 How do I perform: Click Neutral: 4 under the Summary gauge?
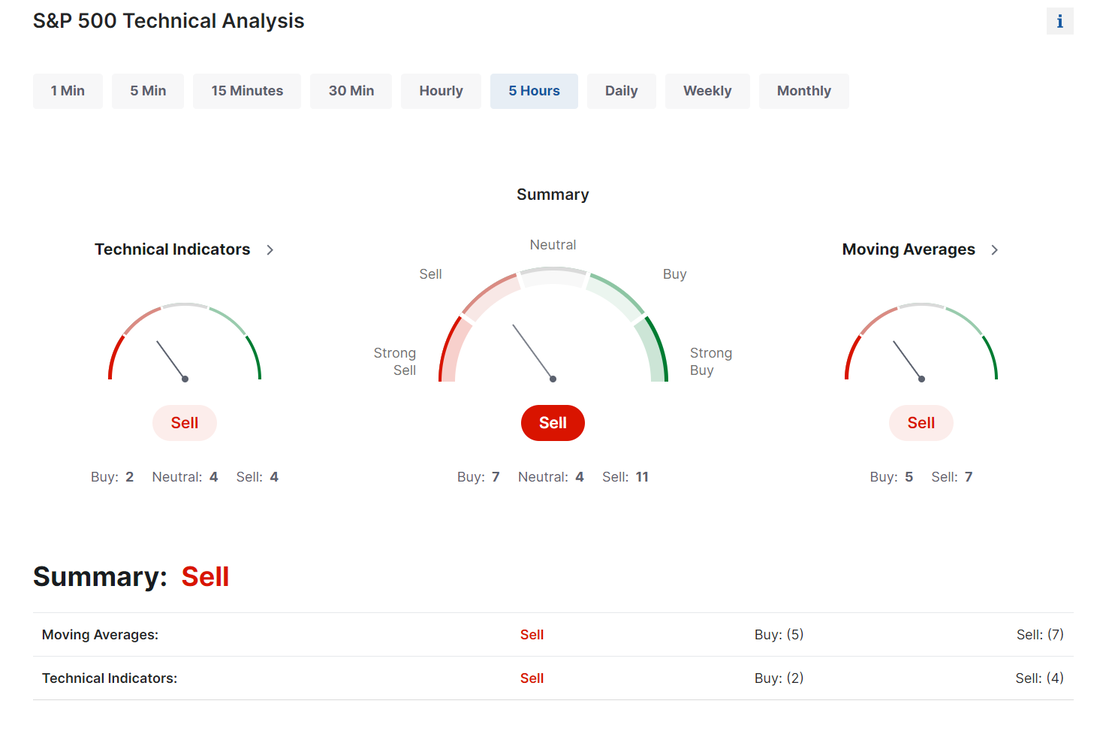[x=551, y=477]
